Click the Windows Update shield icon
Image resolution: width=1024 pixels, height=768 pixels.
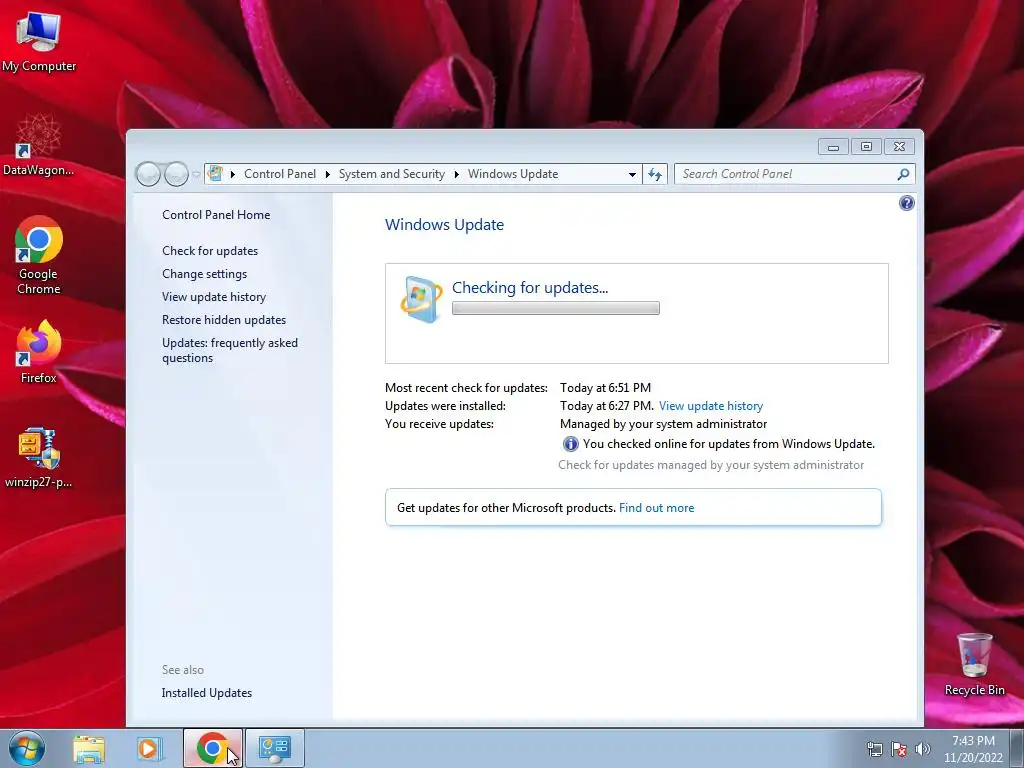coord(421,300)
